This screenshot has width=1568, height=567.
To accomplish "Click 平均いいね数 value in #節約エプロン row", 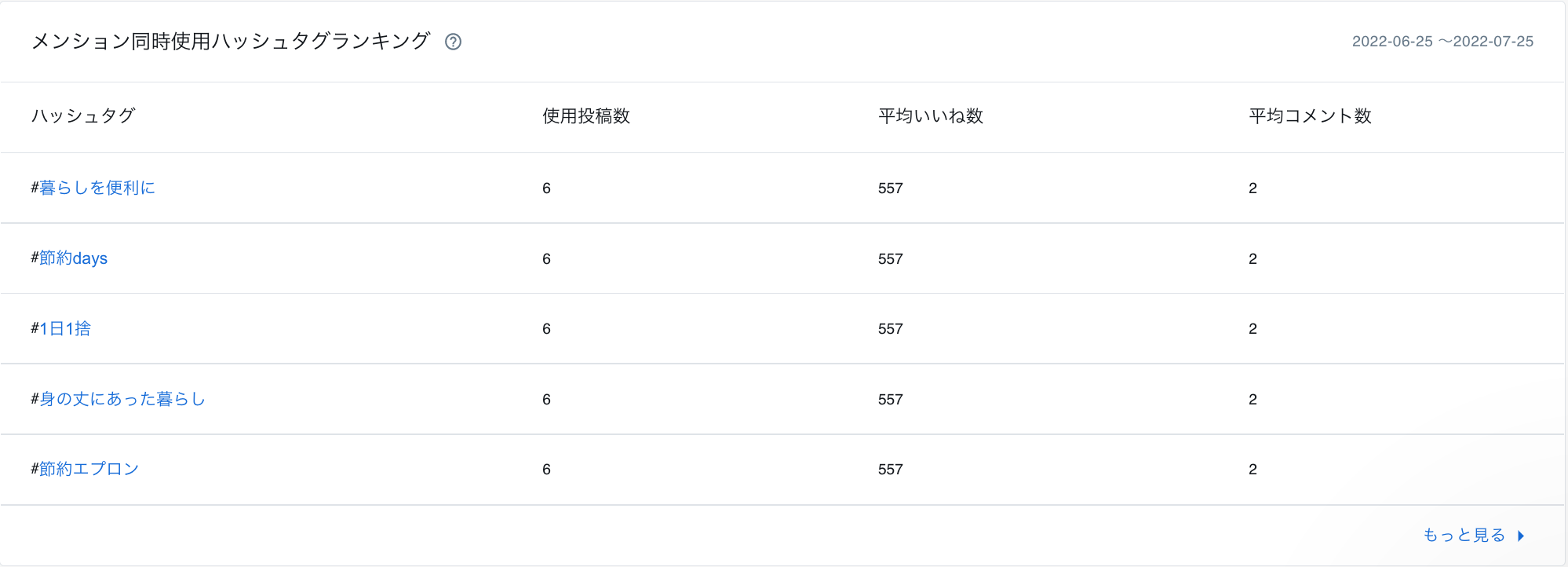I will (x=891, y=470).
